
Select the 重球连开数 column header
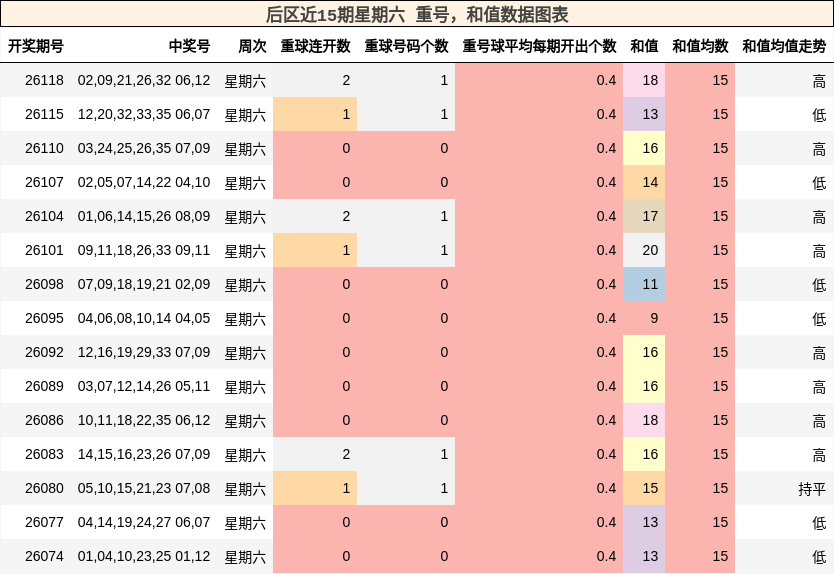pyautogui.click(x=315, y=46)
